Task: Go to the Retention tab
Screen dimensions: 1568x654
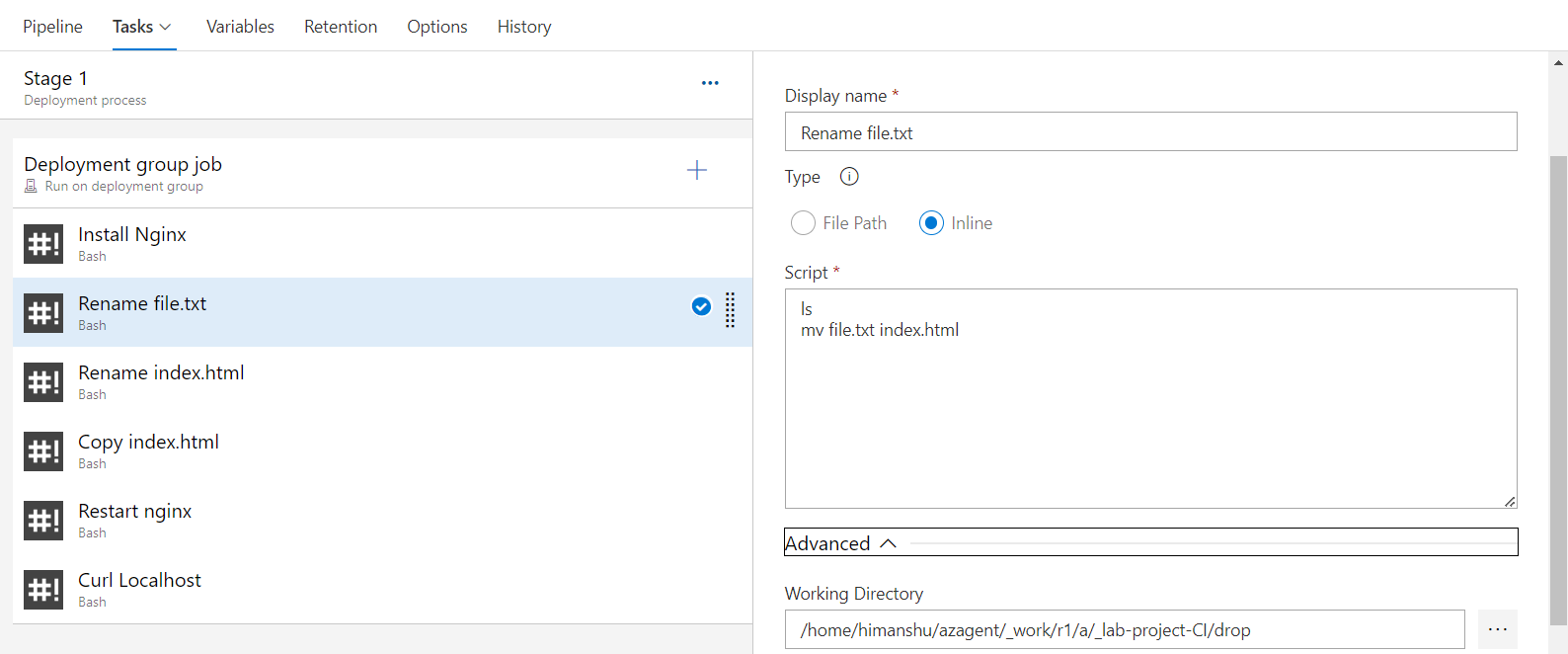Action: click(x=341, y=27)
